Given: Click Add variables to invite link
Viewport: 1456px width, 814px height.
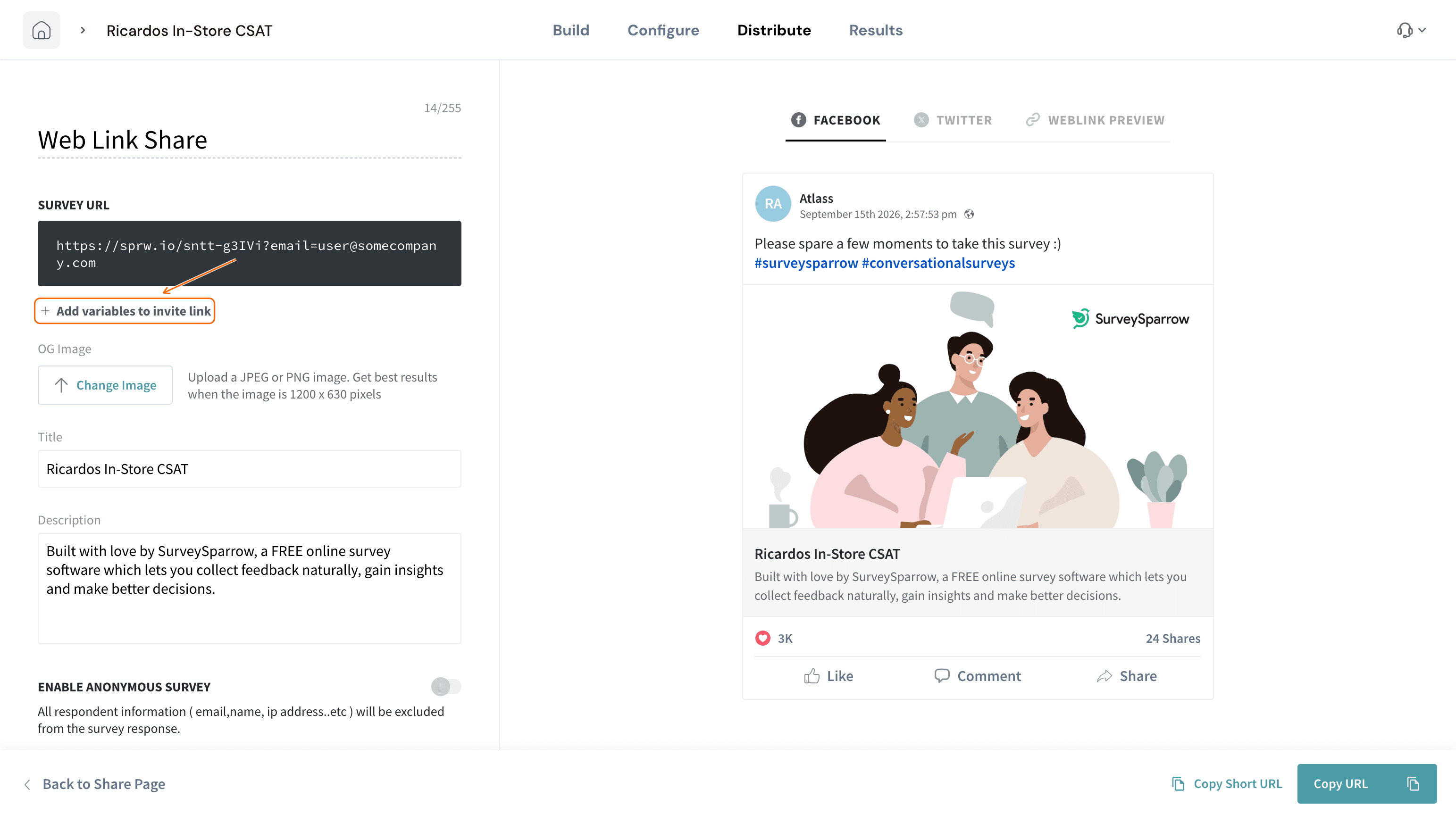Looking at the screenshot, I should click(125, 311).
